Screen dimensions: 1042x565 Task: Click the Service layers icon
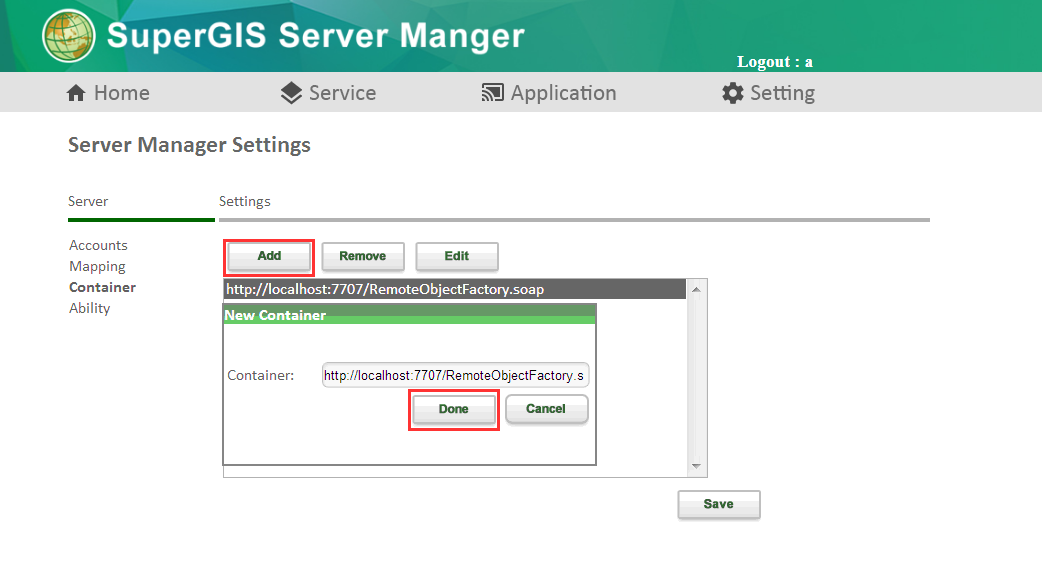[291, 93]
